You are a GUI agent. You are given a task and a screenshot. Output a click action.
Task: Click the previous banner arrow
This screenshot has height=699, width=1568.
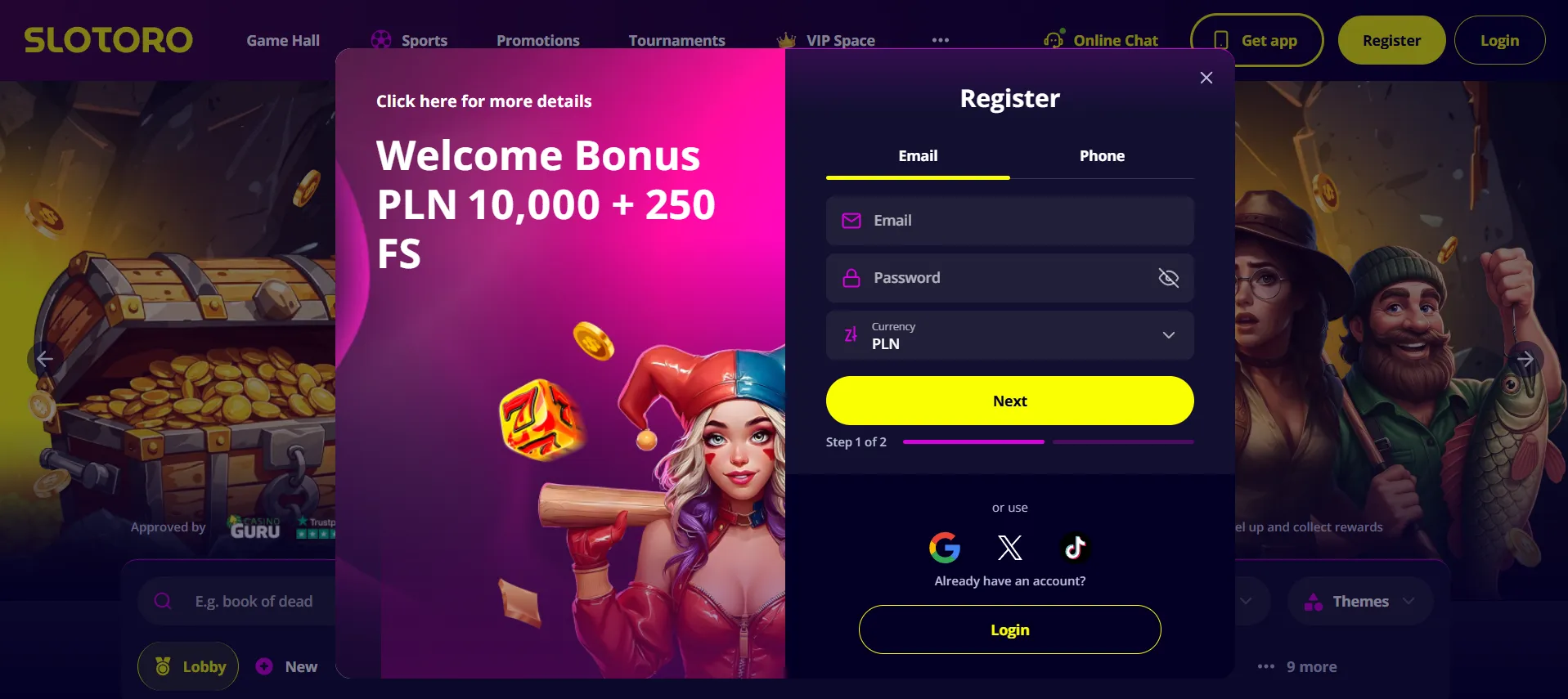click(46, 359)
